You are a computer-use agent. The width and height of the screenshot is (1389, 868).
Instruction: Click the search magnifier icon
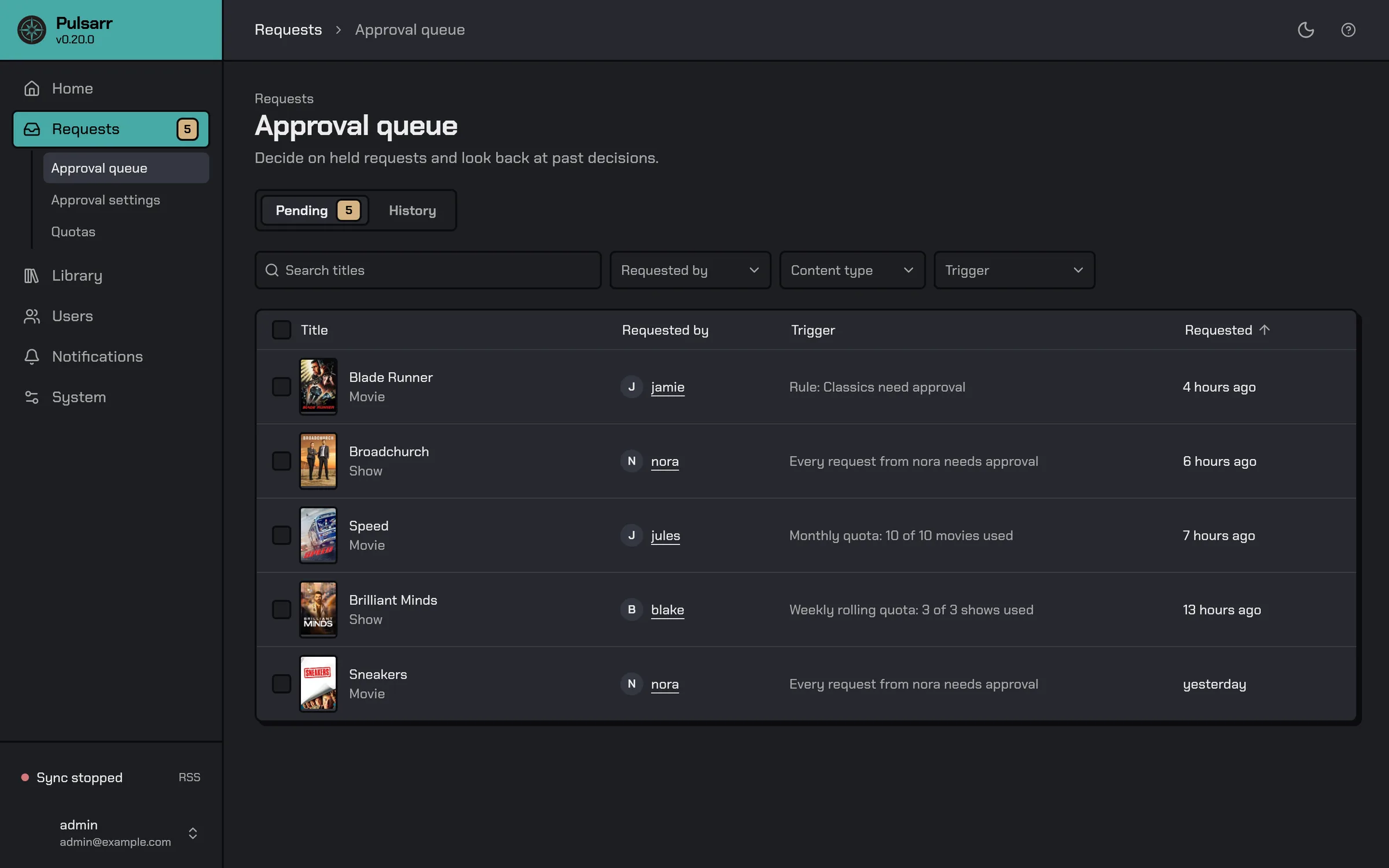(272, 270)
